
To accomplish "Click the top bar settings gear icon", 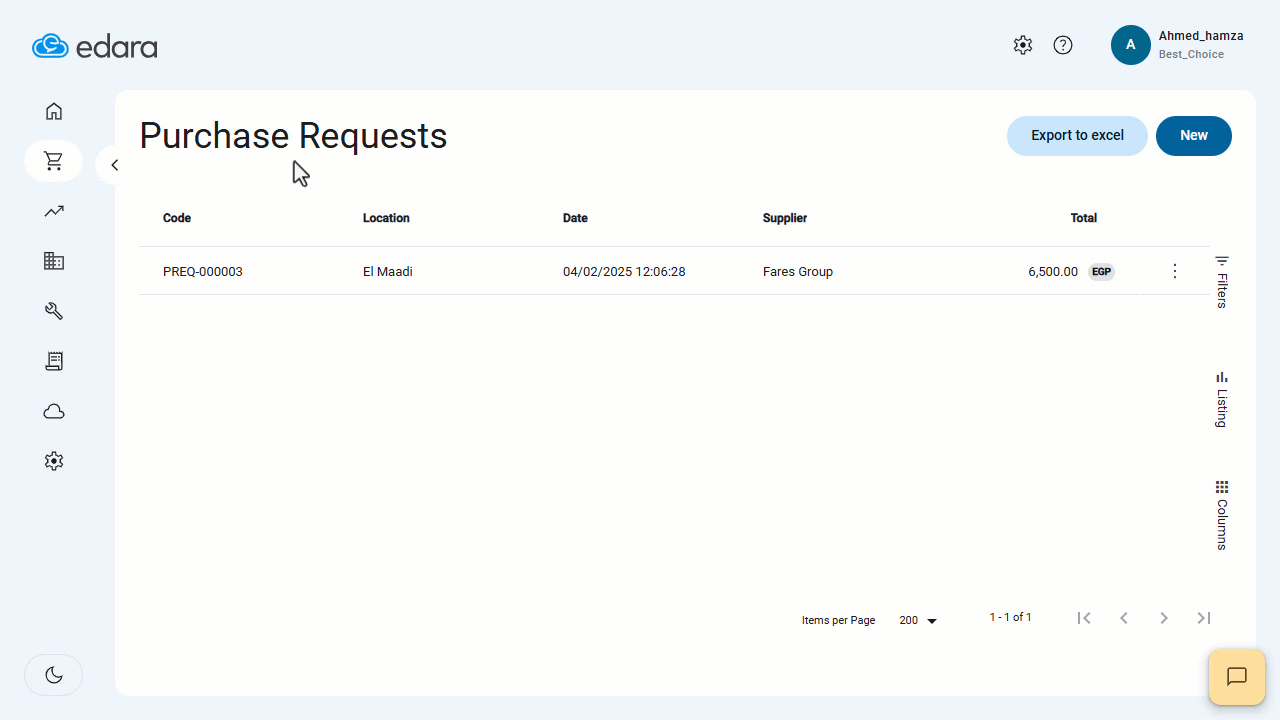I will 1022,45.
